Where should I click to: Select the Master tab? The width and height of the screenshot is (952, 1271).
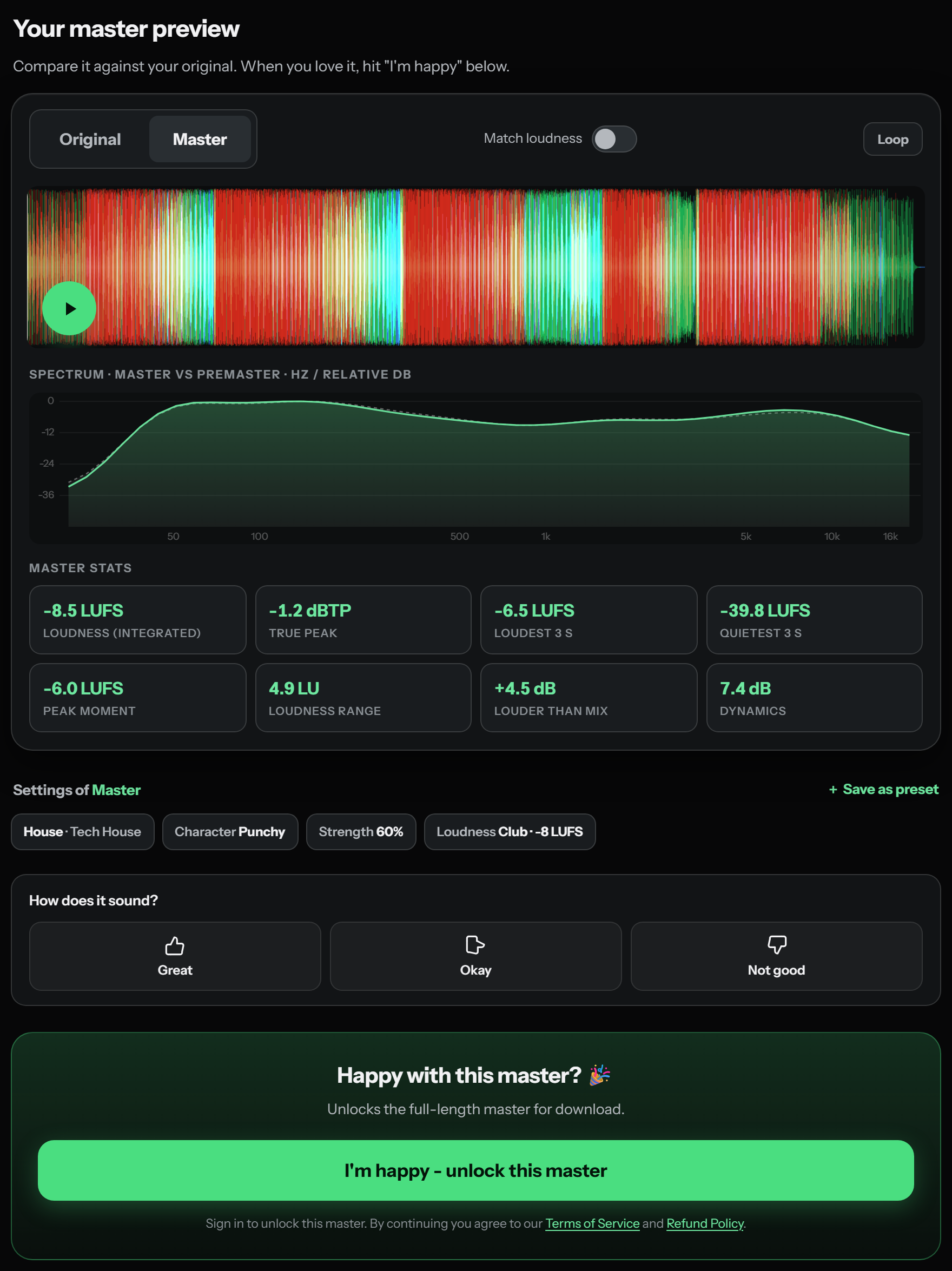pos(200,139)
